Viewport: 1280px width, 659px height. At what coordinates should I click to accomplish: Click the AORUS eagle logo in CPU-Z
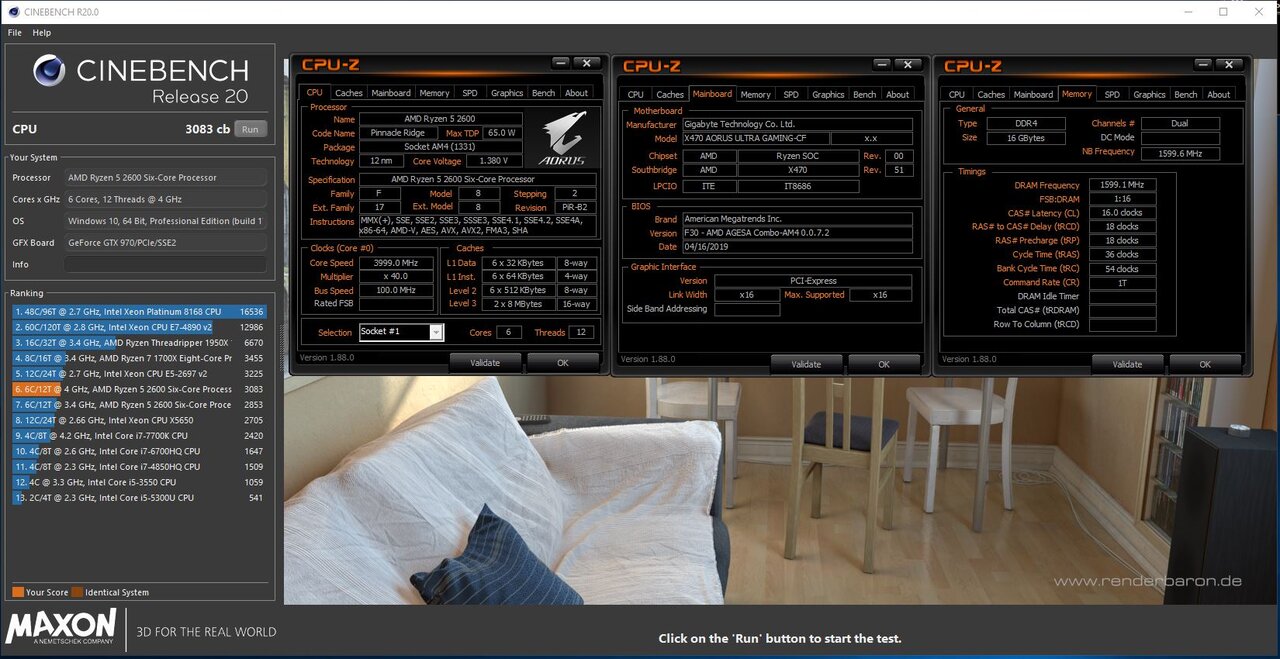click(562, 138)
